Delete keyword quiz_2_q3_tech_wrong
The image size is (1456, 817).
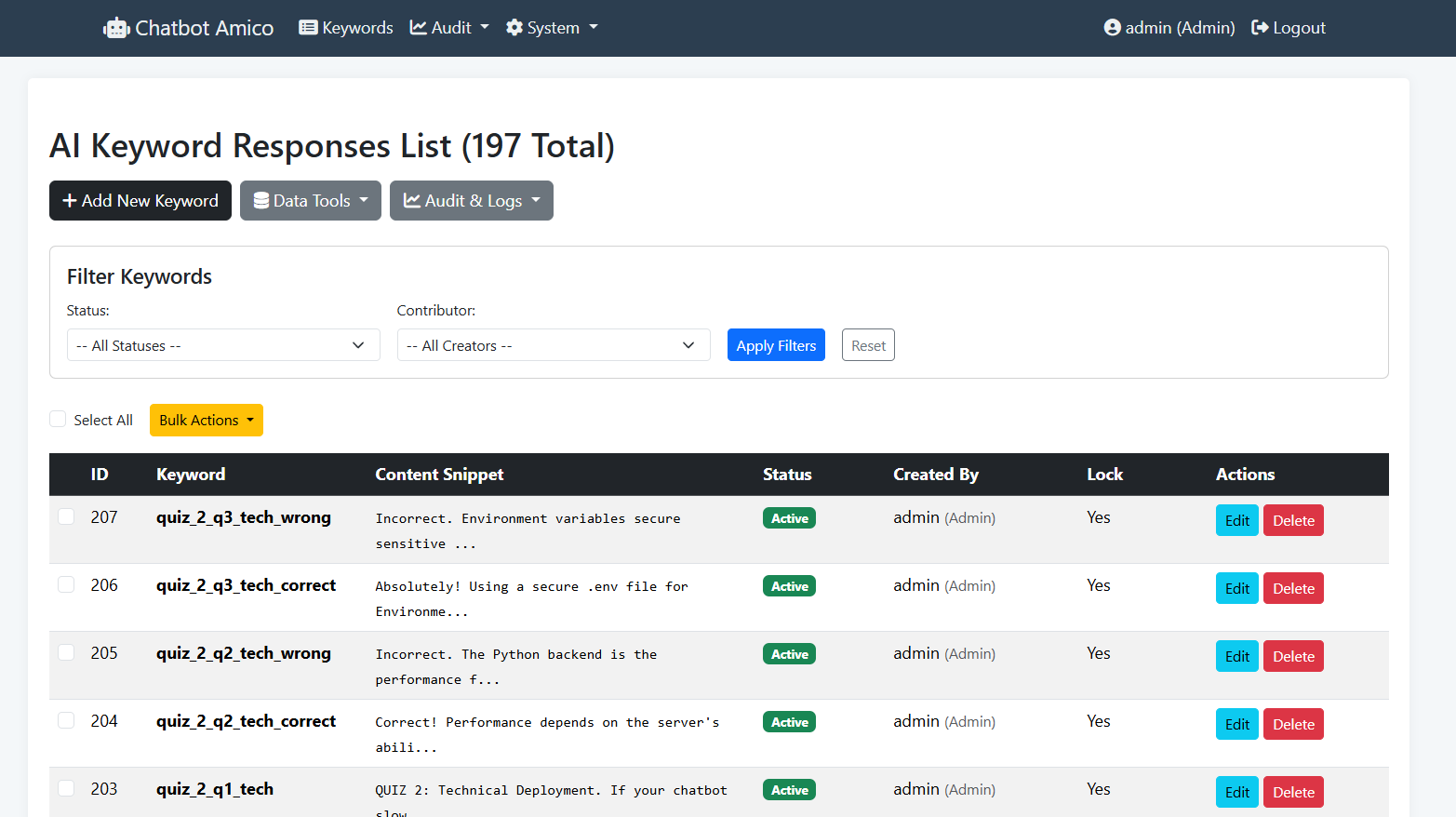(1293, 520)
